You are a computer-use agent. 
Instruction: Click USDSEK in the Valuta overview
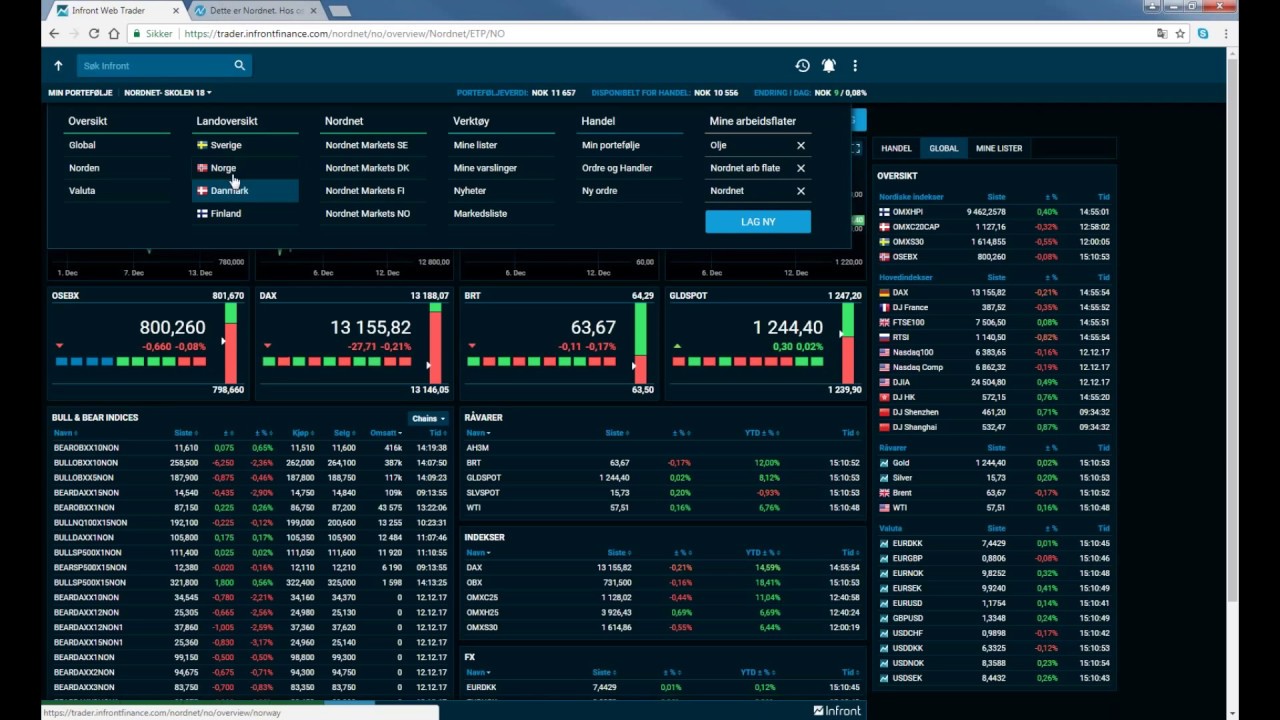point(908,678)
